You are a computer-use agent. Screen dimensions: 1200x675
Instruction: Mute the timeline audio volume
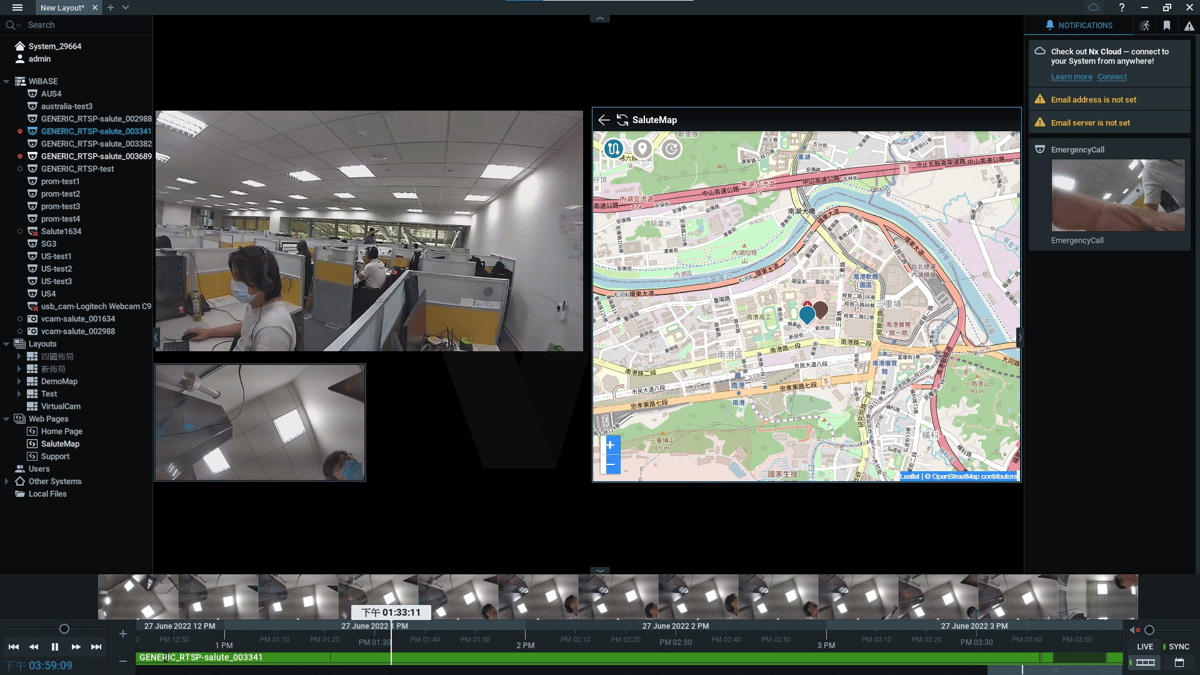point(1133,630)
